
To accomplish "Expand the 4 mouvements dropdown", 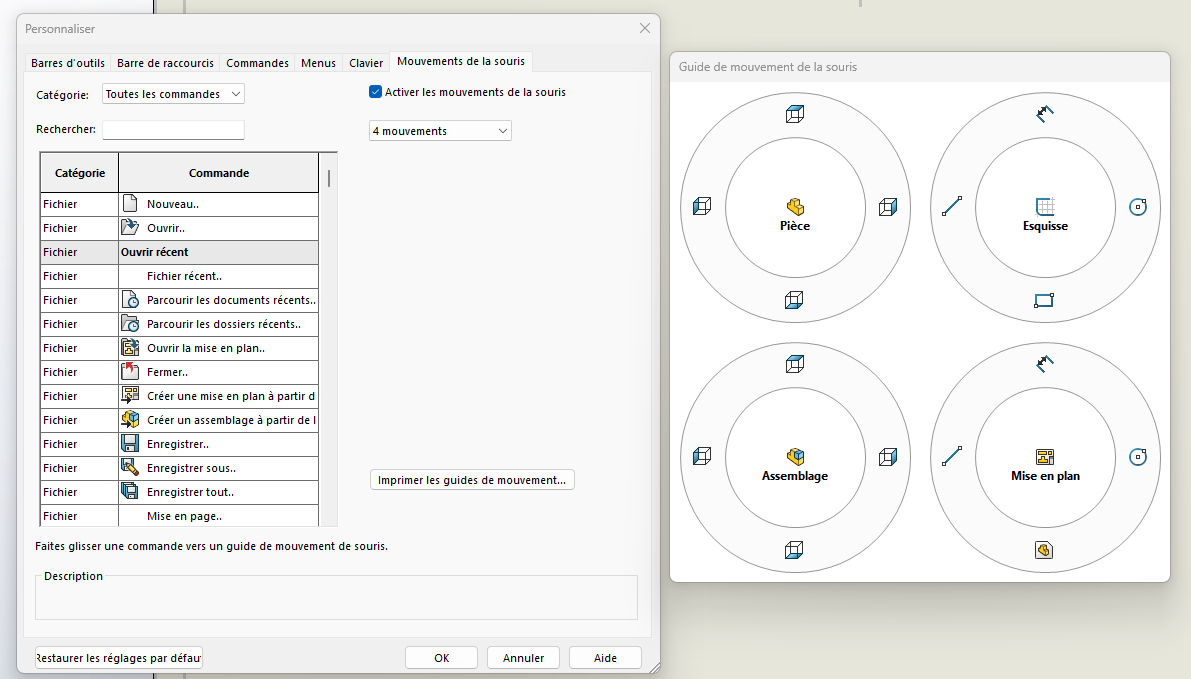I will click(440, 131).
